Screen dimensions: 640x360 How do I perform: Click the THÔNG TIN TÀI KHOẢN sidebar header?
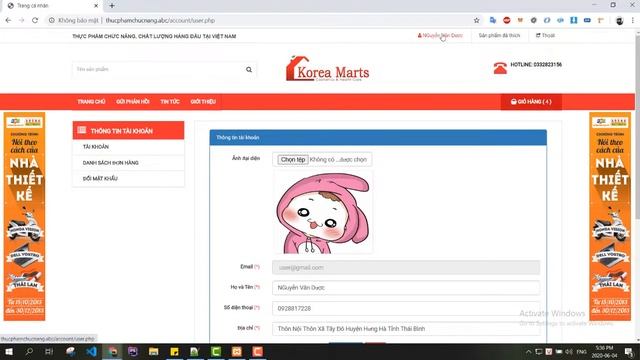129,131
